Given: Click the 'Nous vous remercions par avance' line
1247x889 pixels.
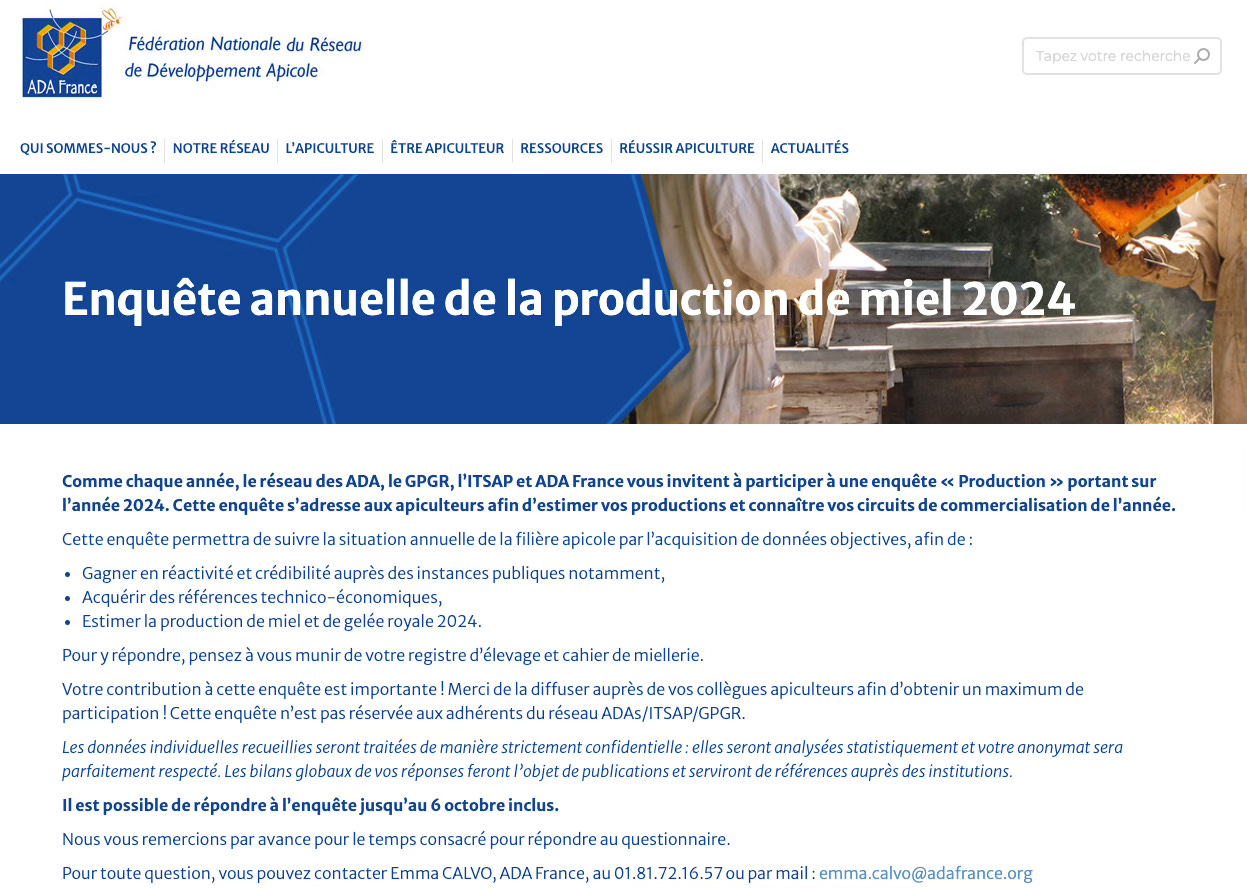Looking at the screenshot, I should coord(396,839).
